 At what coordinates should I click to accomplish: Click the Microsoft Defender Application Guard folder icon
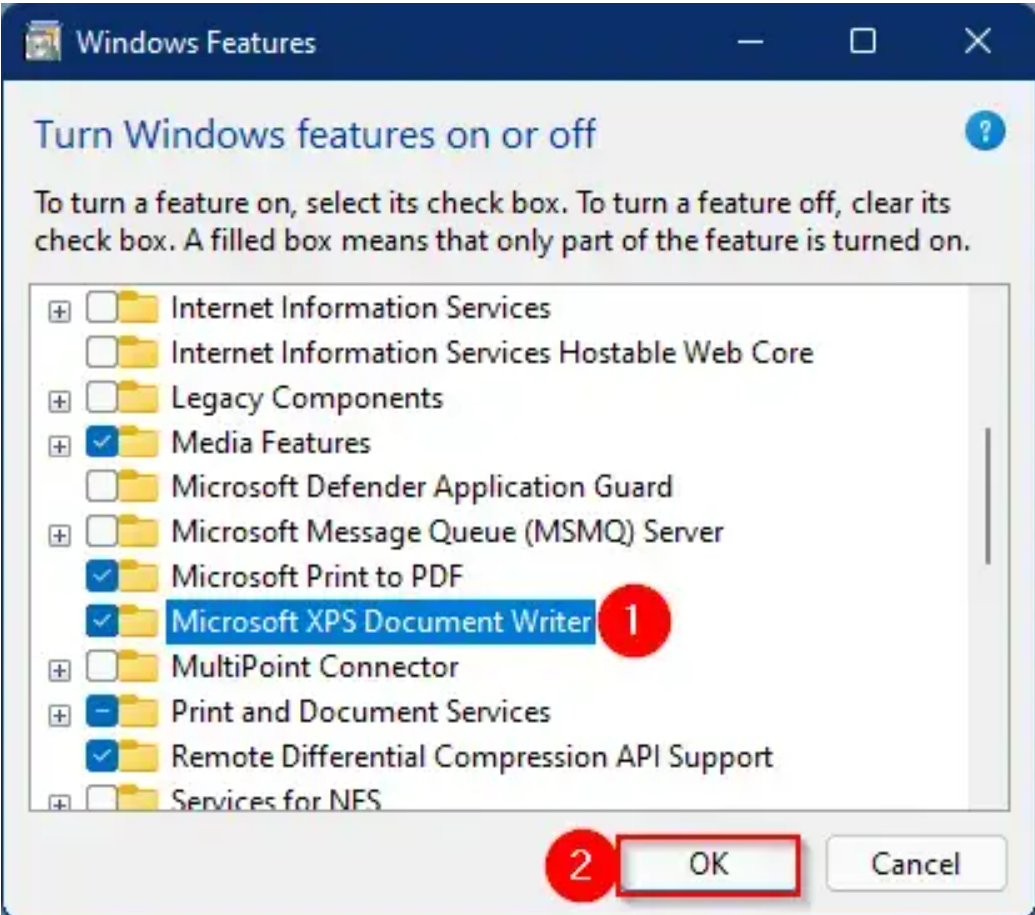tap(139, 487)
